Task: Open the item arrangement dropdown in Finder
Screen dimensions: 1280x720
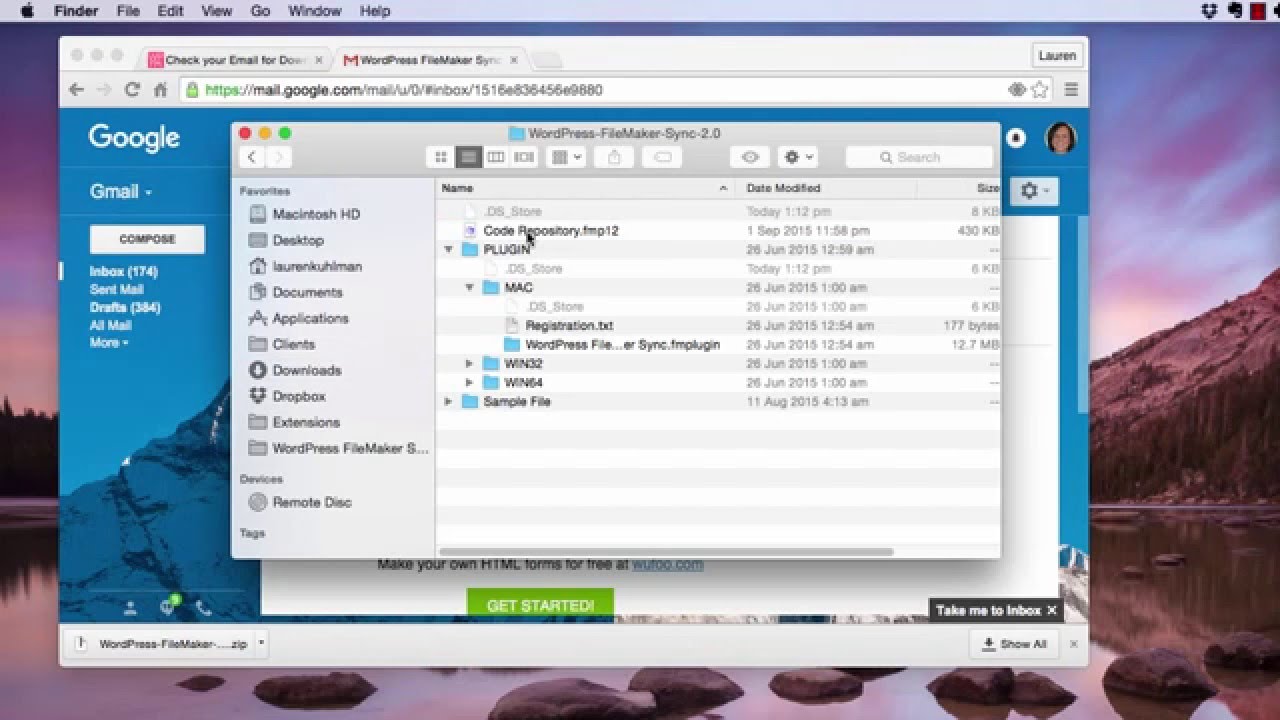Action: (566, 157)
